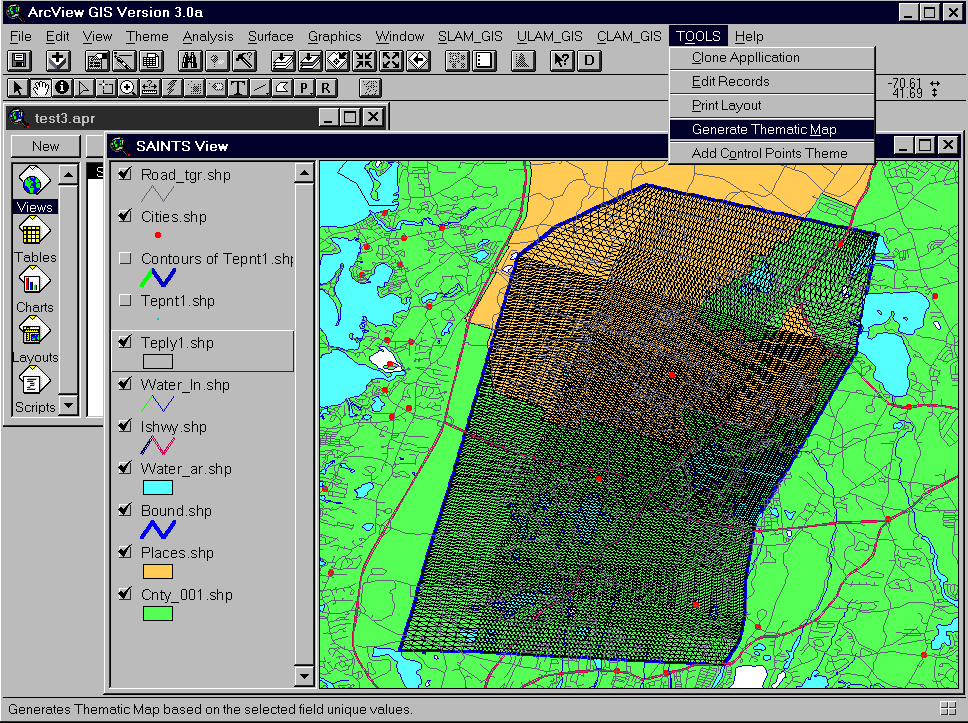The width and height of the screenshot is (968, 723).
Task: Open Views in the project window
Action: tap(34, 189)
